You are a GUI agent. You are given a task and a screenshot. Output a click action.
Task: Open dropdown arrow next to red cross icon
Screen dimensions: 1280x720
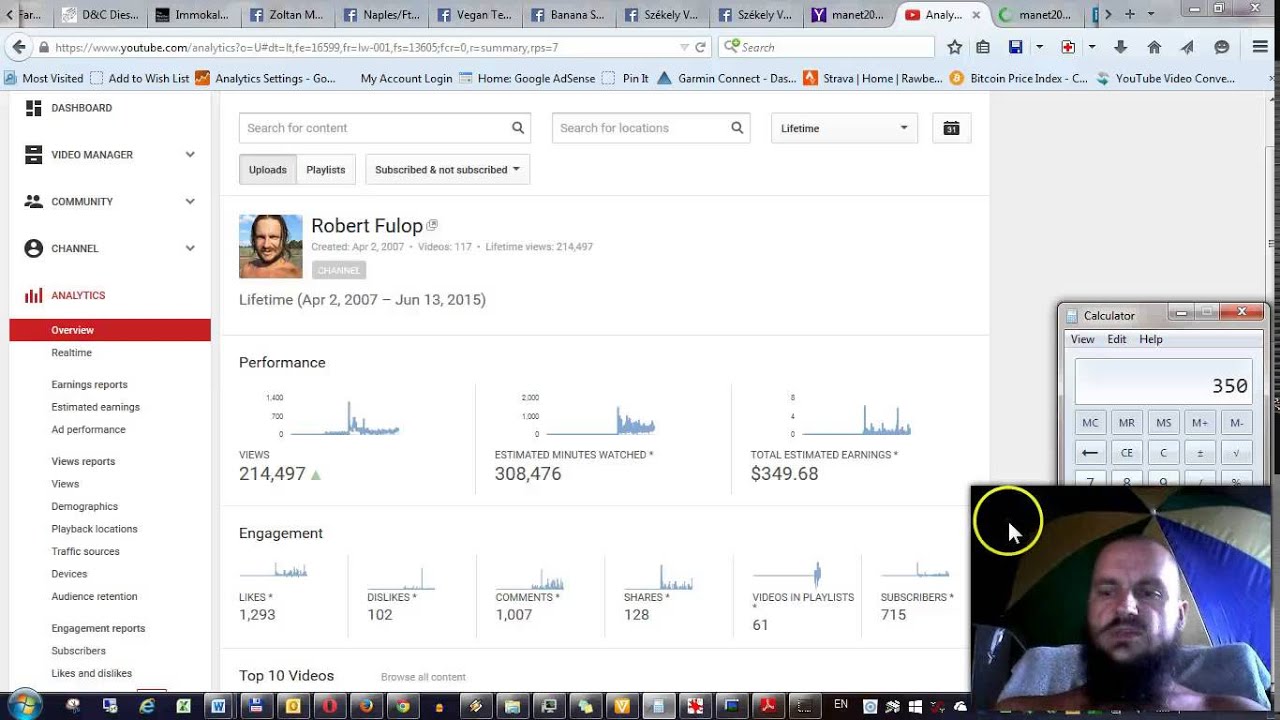(x=1092, y=47)
